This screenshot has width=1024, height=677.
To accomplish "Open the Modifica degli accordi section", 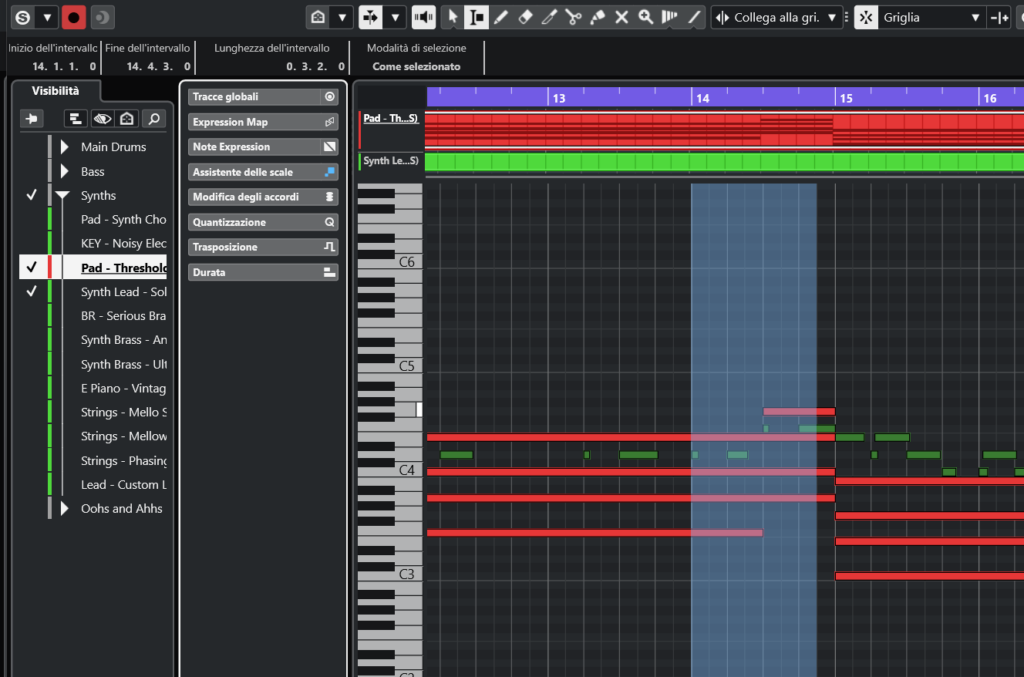I will click(263, 197).
